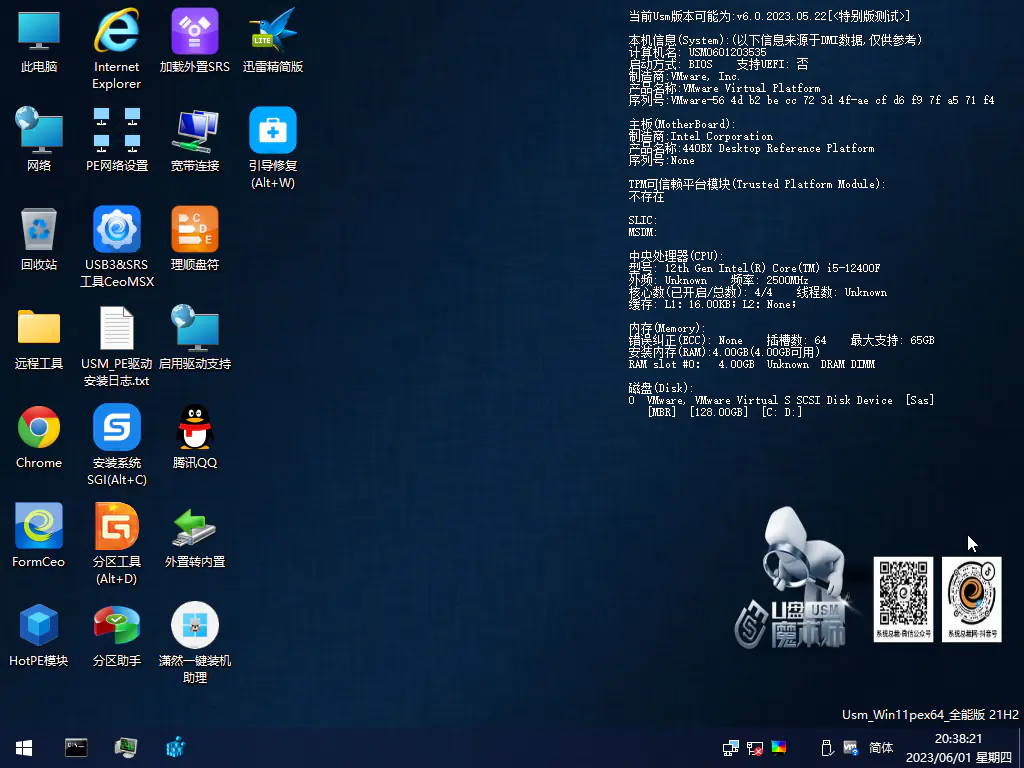Open the 引导修复 boot repair tool
Screen dimensions: 1024x768
[273, 131]
